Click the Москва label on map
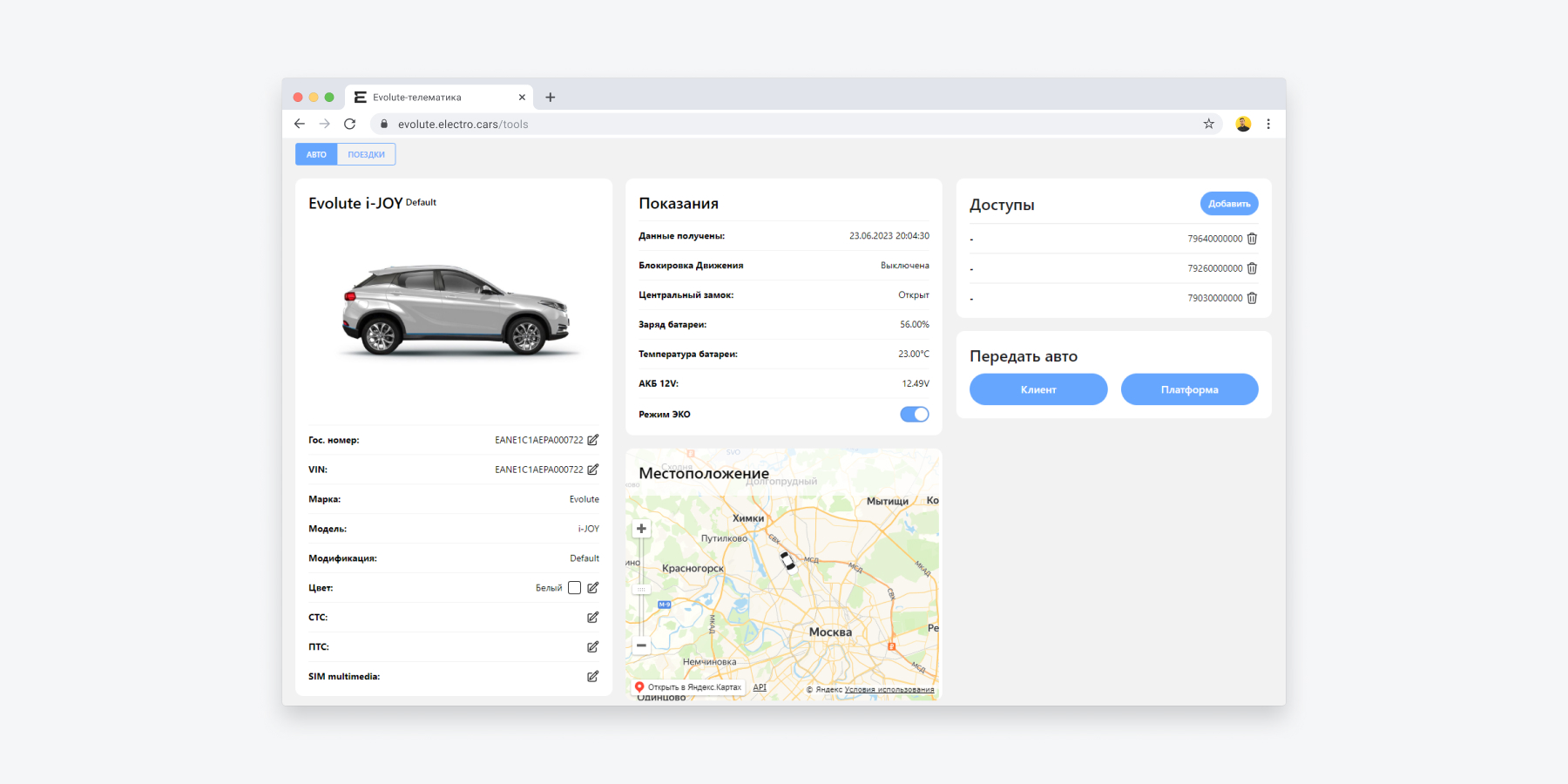The height and width of the screenshot is (784, 1568). point(830,632)
